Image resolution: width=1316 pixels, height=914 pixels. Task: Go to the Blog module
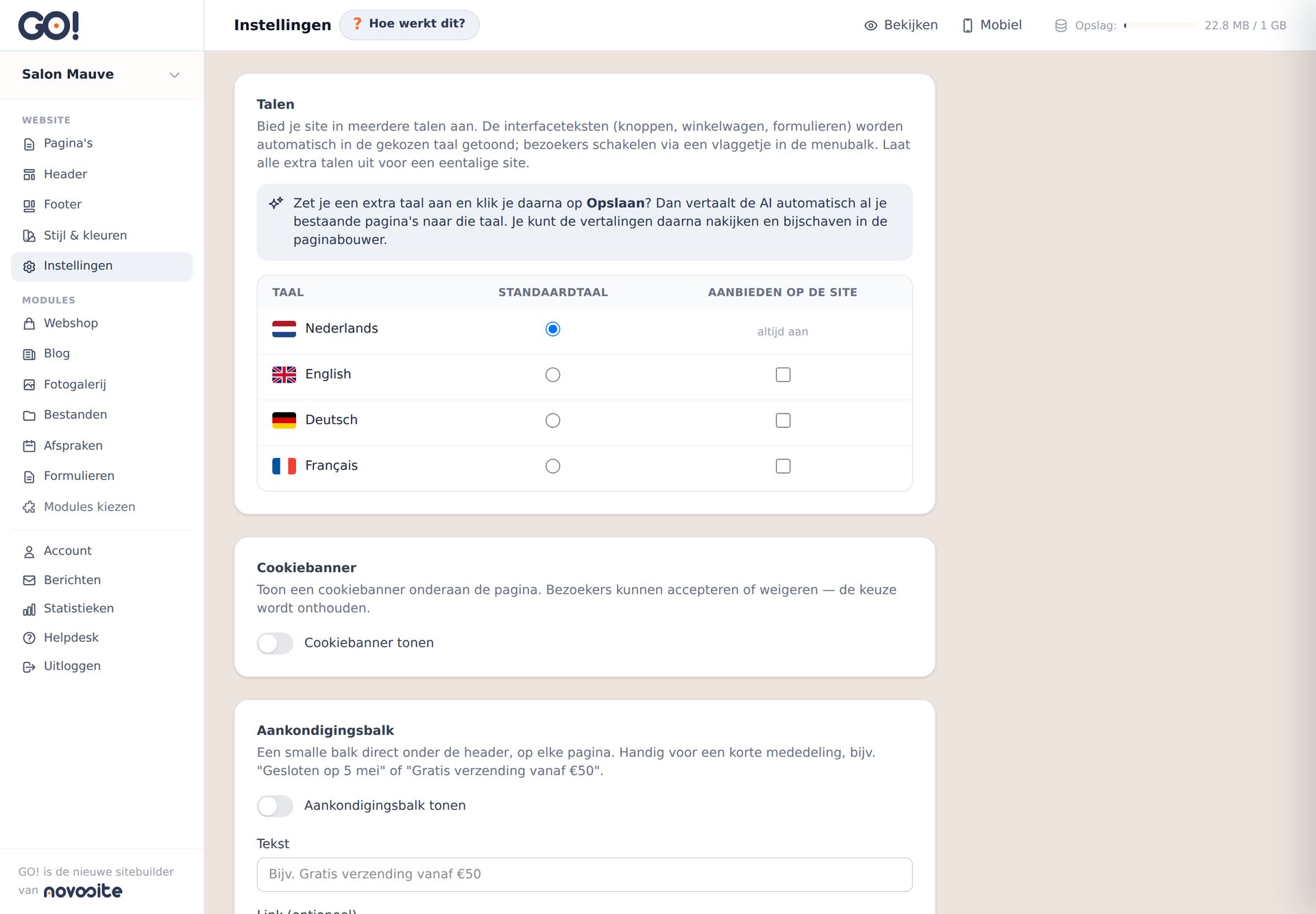tap(101, 354)
